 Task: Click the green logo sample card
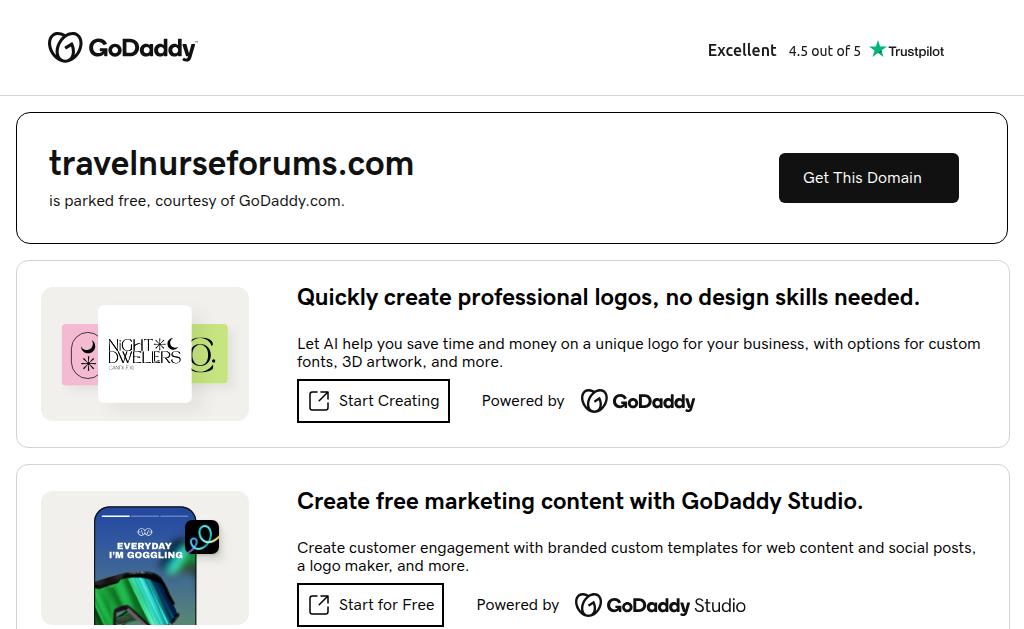pyautogui.click(x=210, y=354)
